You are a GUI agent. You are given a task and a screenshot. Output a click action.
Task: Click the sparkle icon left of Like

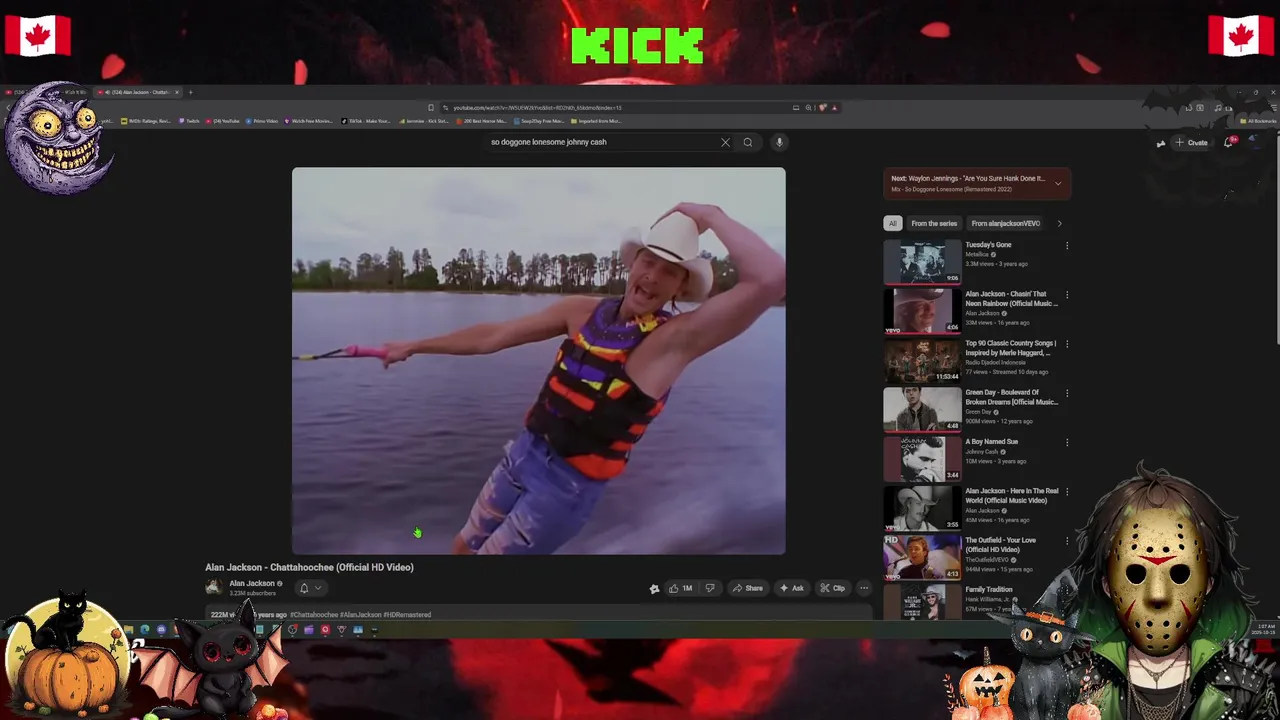click(x=654, y=589)
